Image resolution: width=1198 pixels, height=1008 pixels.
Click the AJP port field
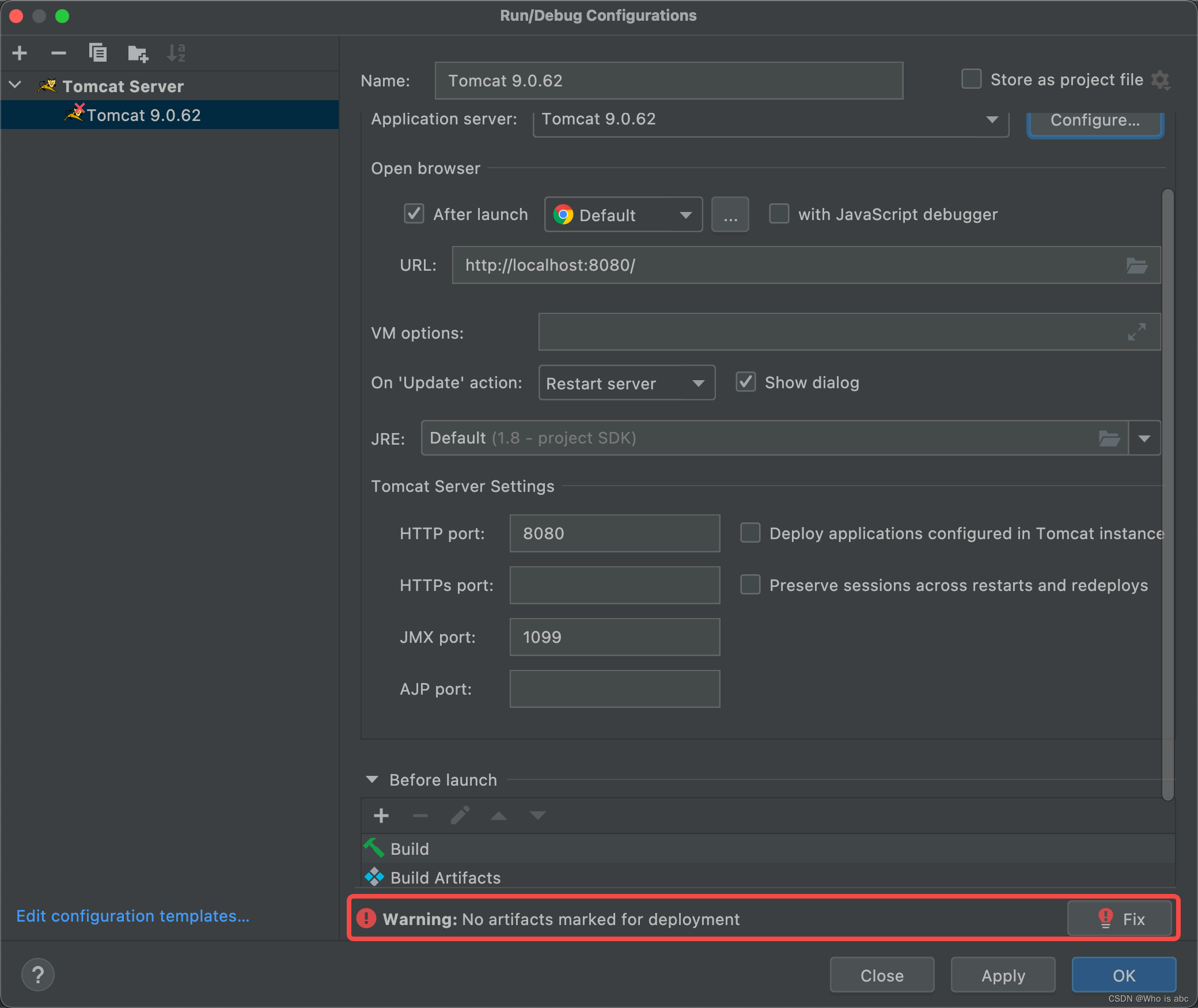pos(615,689)
